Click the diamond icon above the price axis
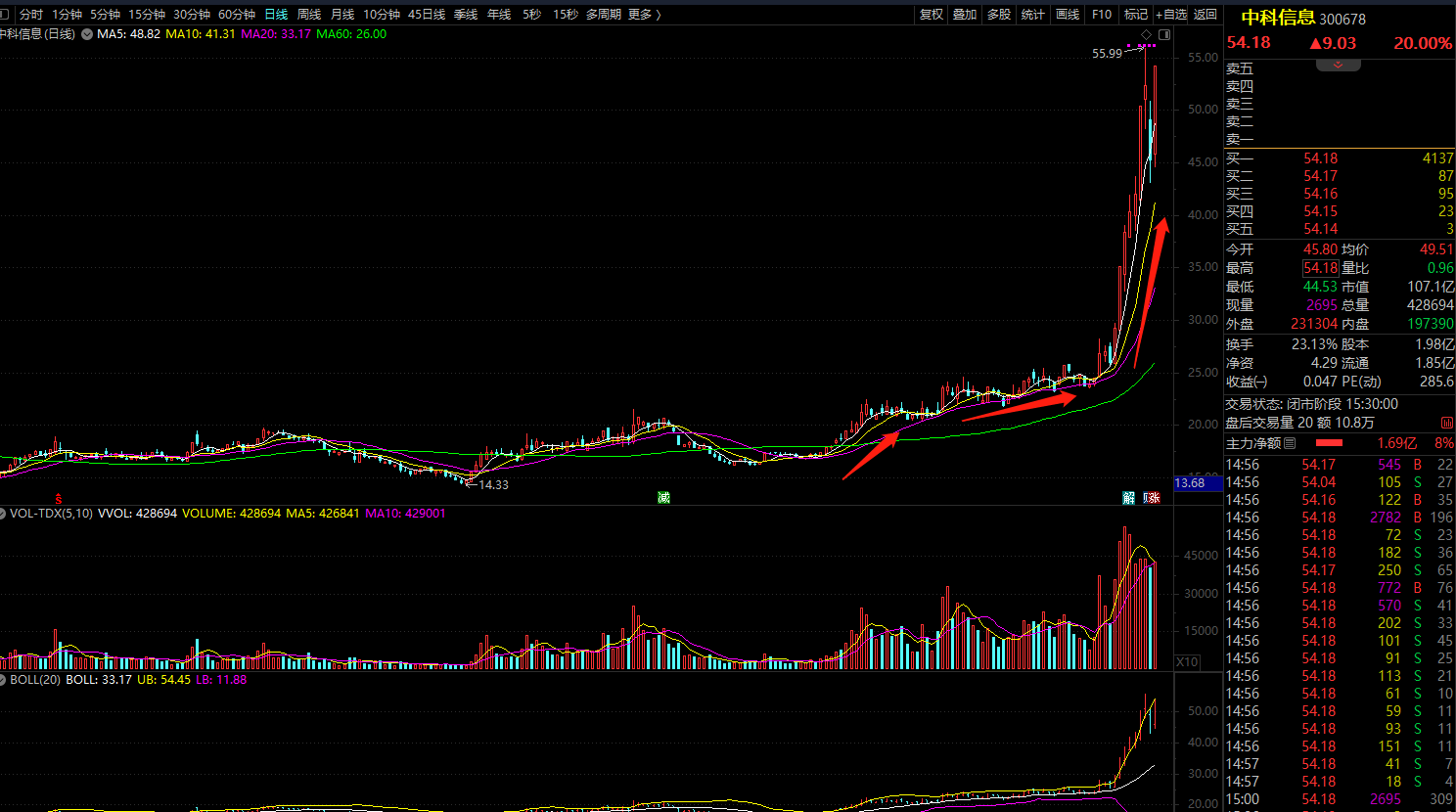This screenshot has width=1456, height=812. pyautogui.click(x=1147, y=34)
